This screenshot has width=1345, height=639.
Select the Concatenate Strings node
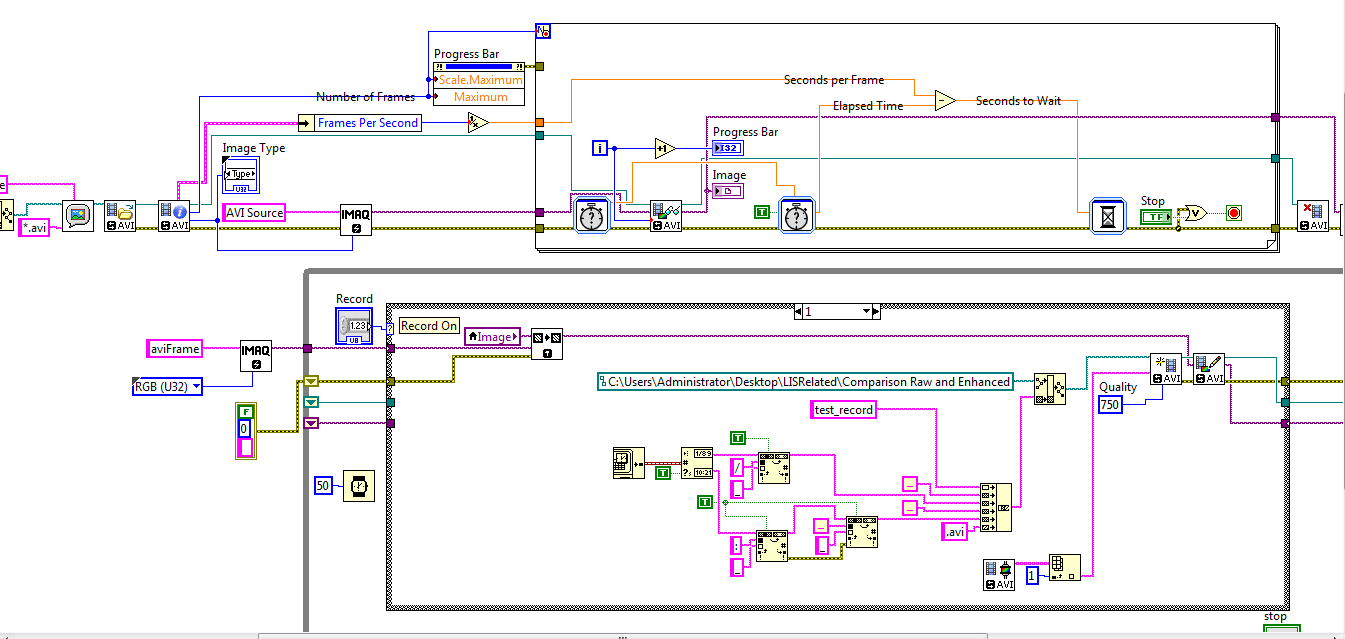tap(996, 507)
